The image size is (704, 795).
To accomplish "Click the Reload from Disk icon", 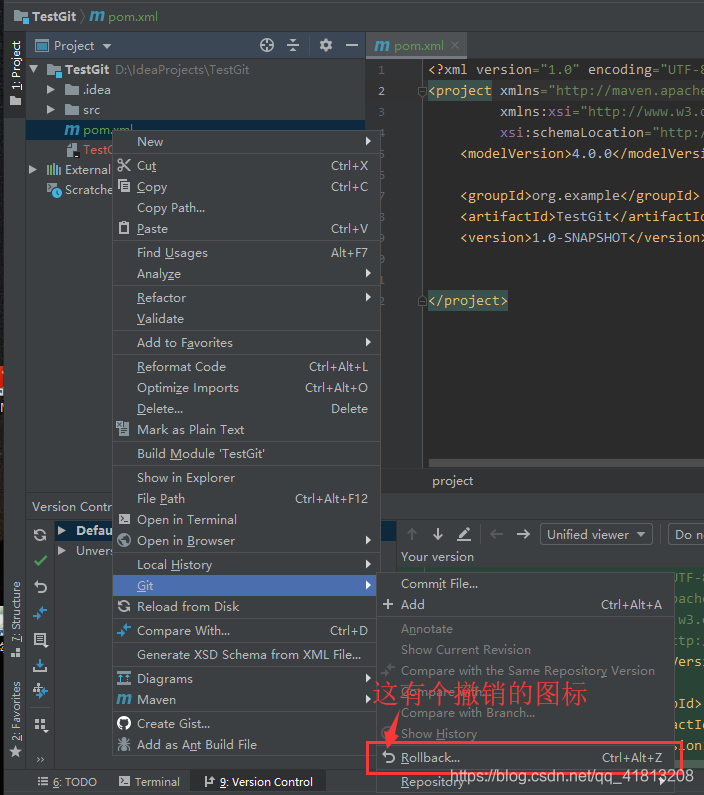I will pos(124,606).
